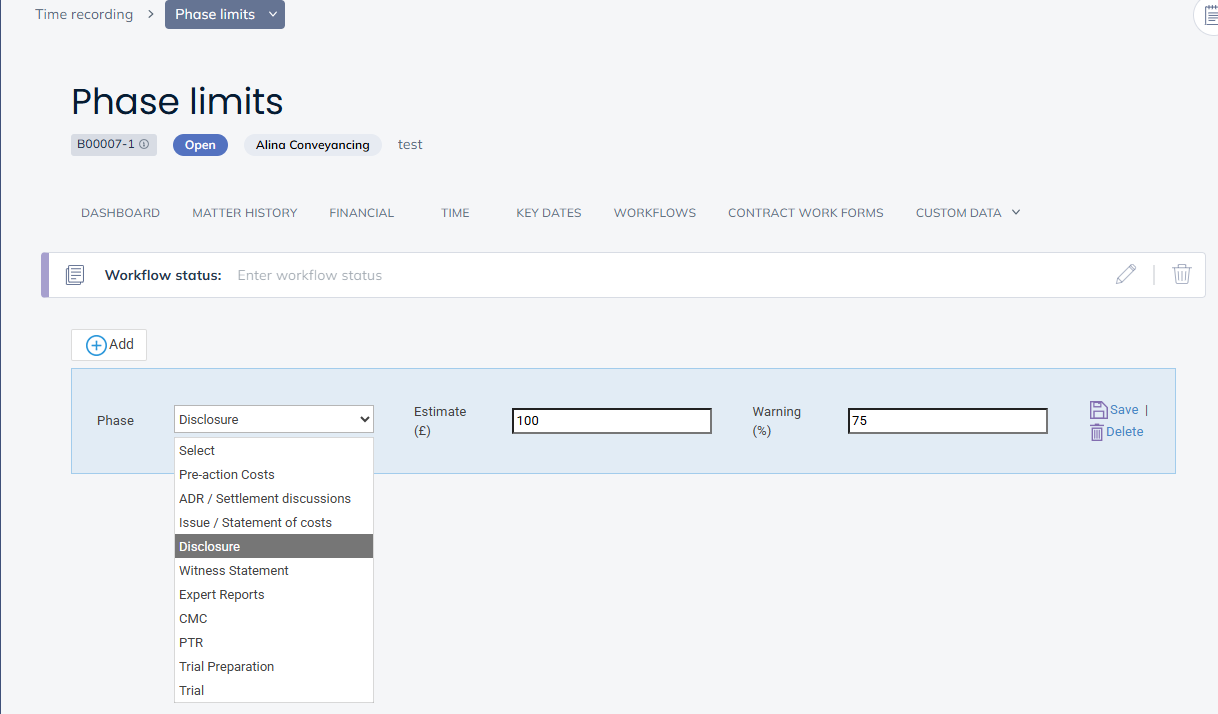Open the Financial tab
The width and height of the screenshot is (1218, 714).
(361, 213)
